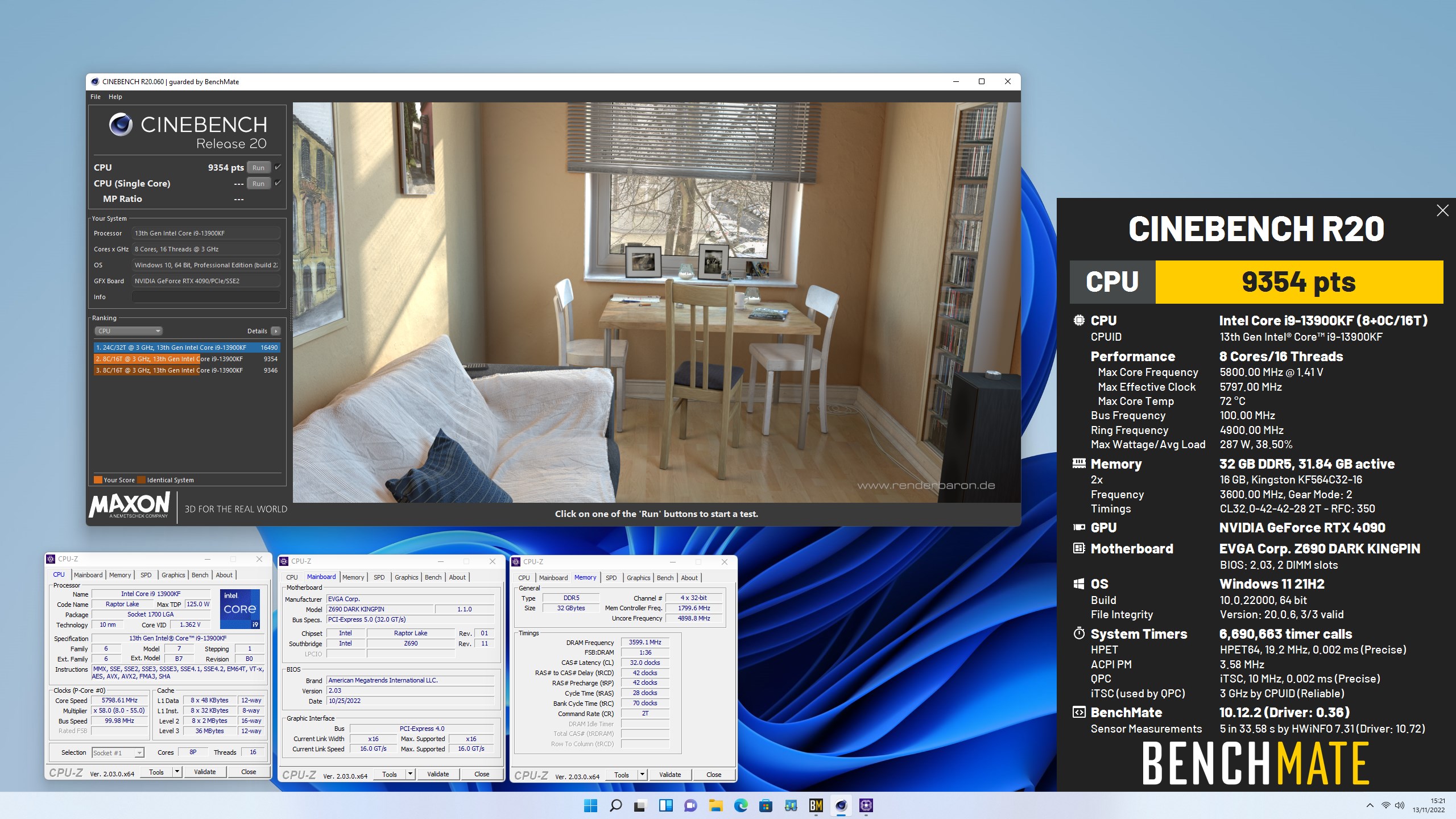The height and width of the screenshot is (819, 1456).
Task: Open Tools dropdown arrow in Mainboard CPU-Z window
Action: pyautogui.click(x=410, y=774)
